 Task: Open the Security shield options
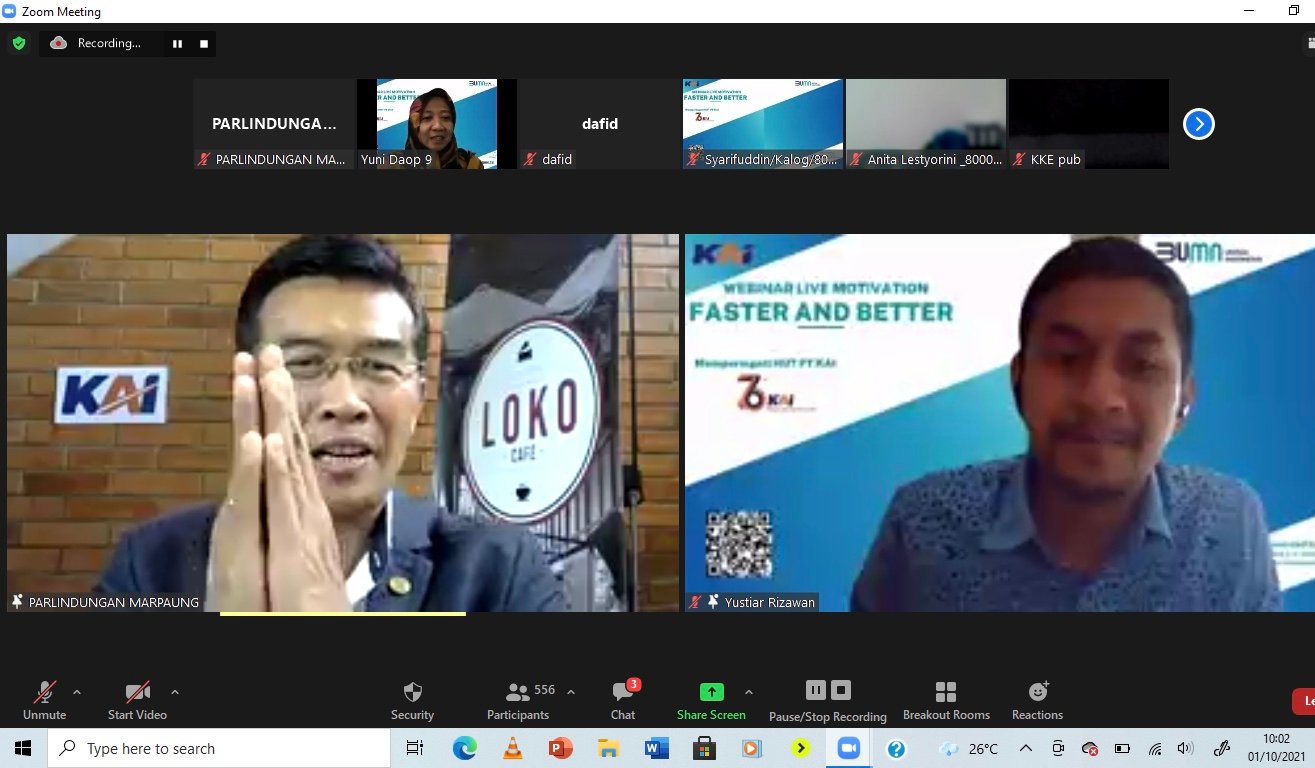(x=412, y=700)
